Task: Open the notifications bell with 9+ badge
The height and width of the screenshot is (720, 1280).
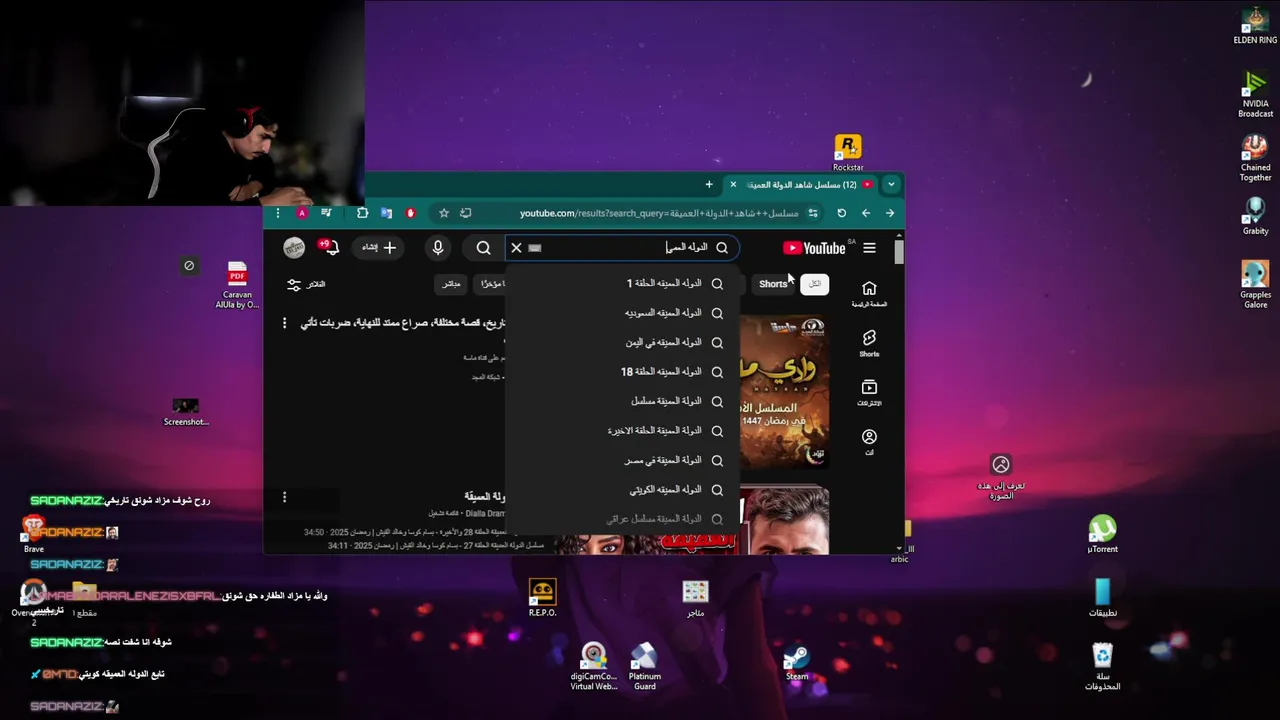Action: point(329,247)
